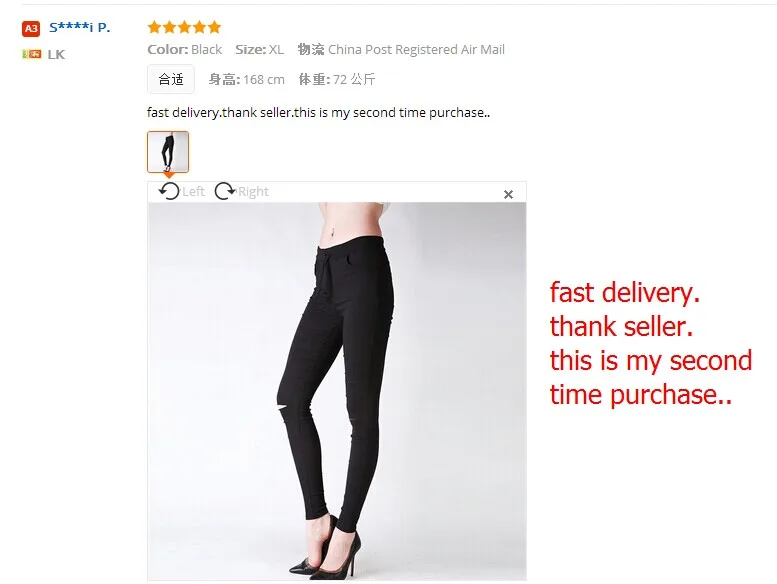Click the LK country flag icon

click(x=32, y=54)
